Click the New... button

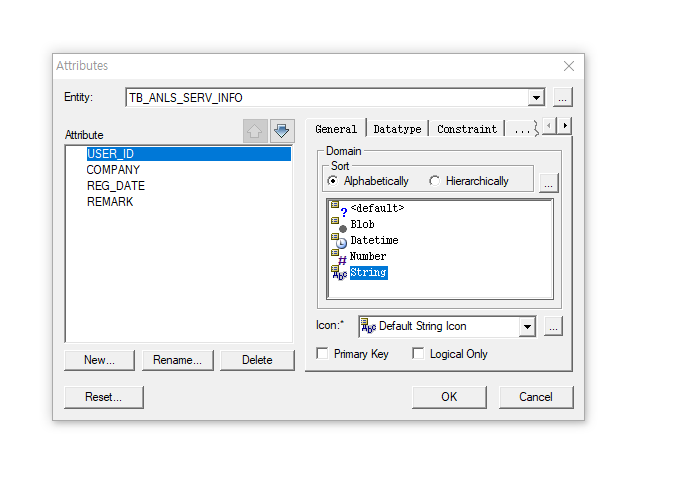(100, 360)
